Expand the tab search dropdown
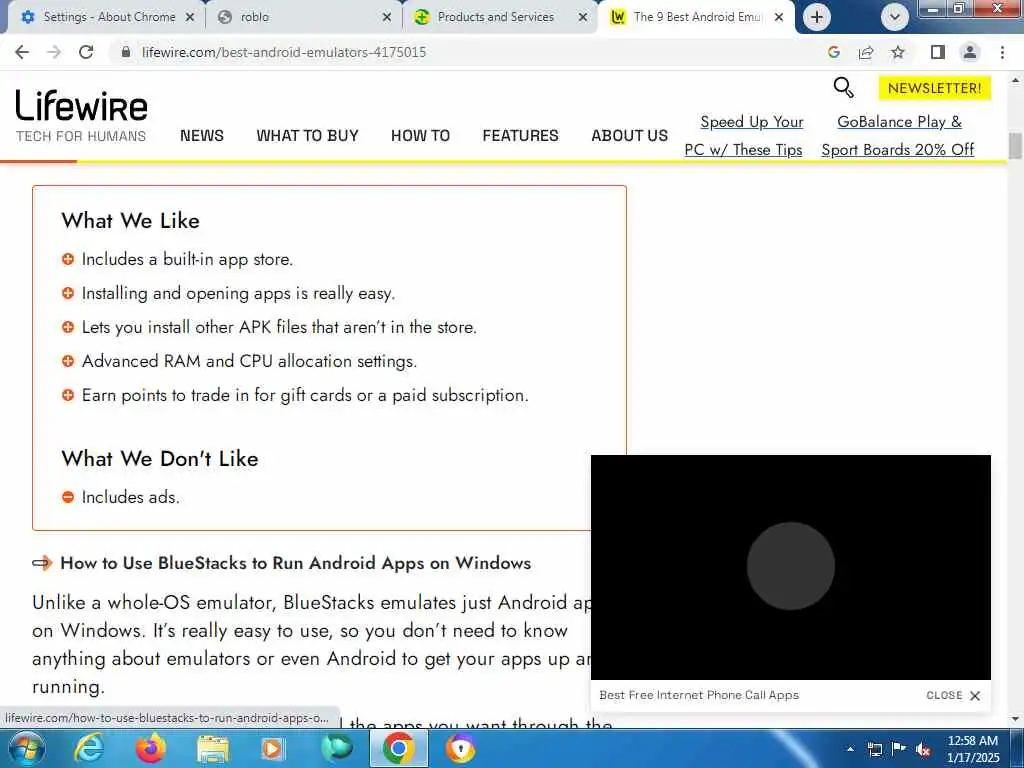Viewport: 1024px width, 768px height. pos(895,17)
